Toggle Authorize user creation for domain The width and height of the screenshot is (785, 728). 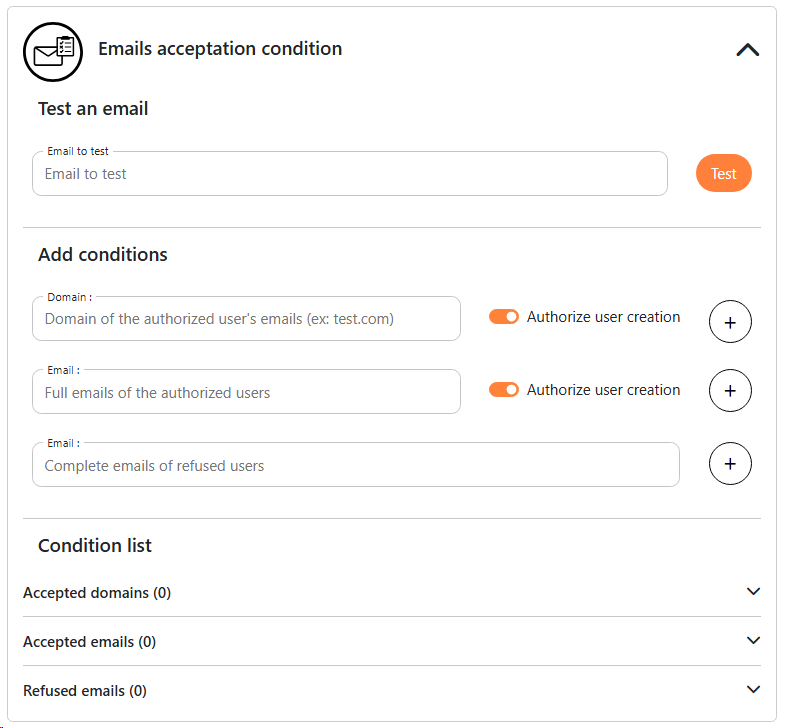504,317
